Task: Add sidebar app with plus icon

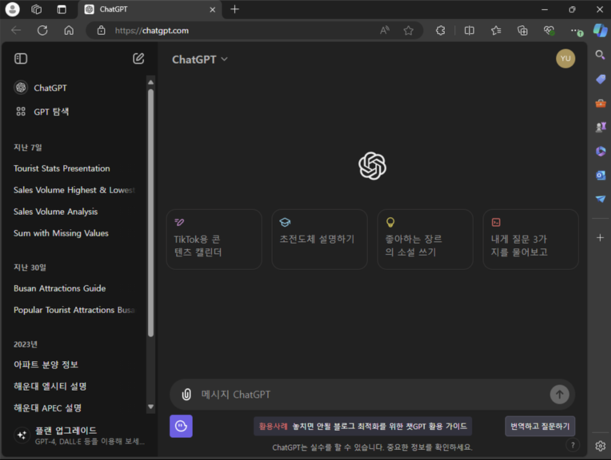Action: click(600, 237)
